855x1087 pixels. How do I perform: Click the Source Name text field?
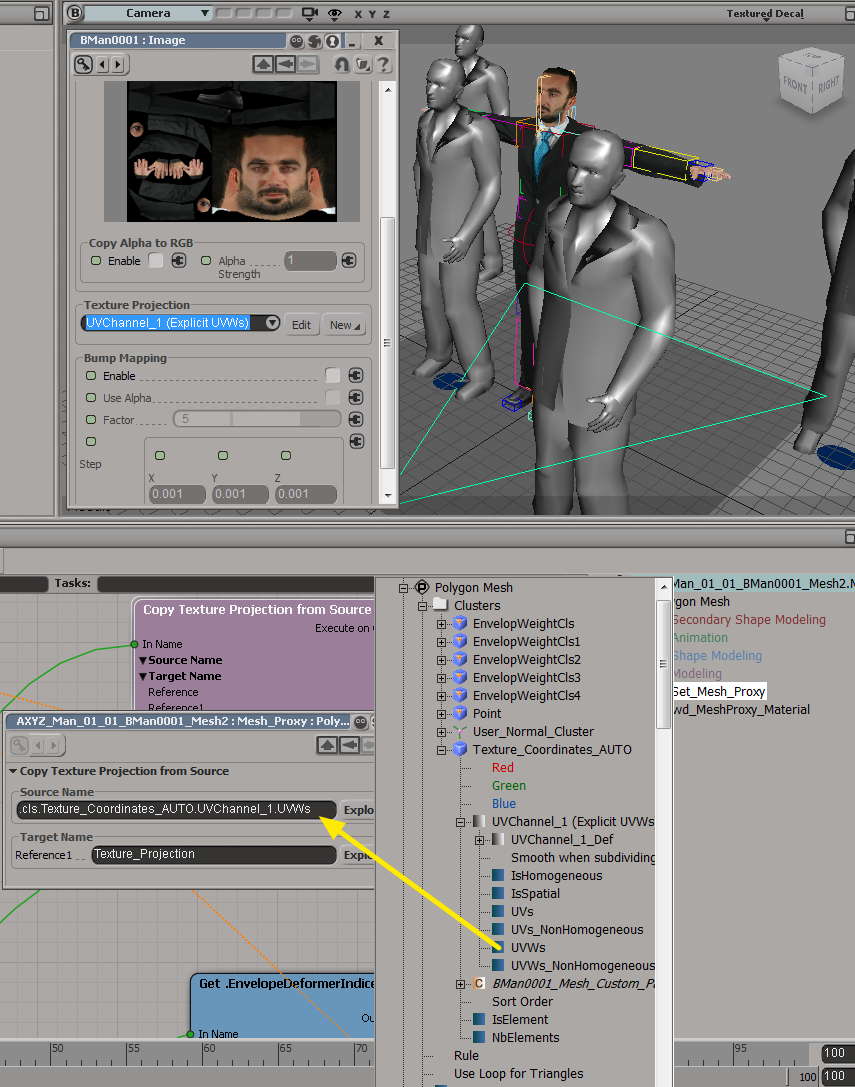176,810
